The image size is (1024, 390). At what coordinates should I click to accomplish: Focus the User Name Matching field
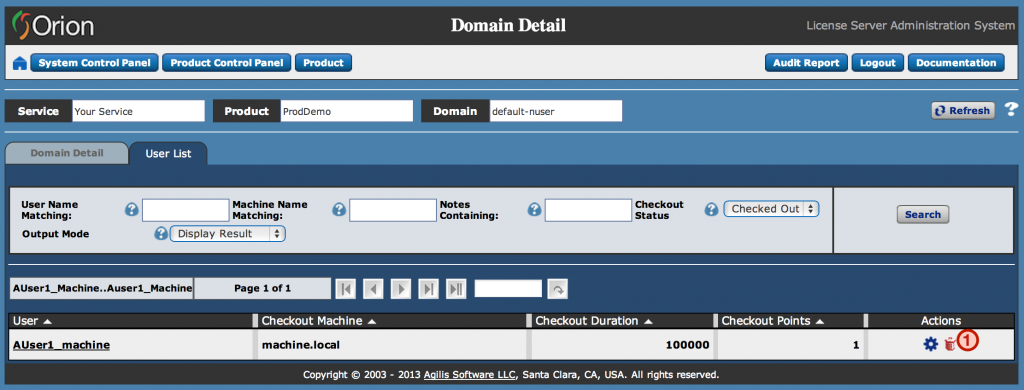coord(186,210)
